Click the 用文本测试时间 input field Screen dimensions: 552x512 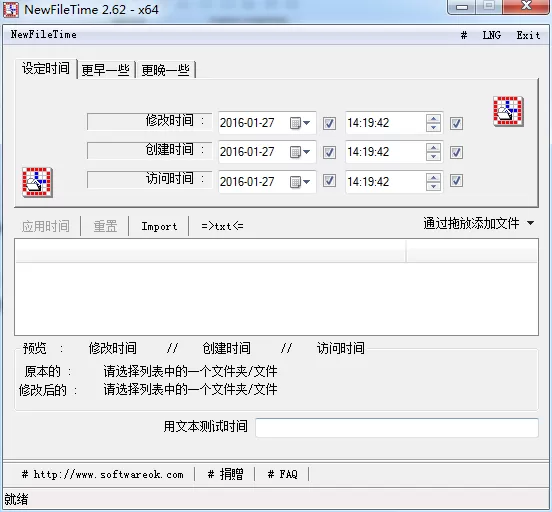pos(397,428)
